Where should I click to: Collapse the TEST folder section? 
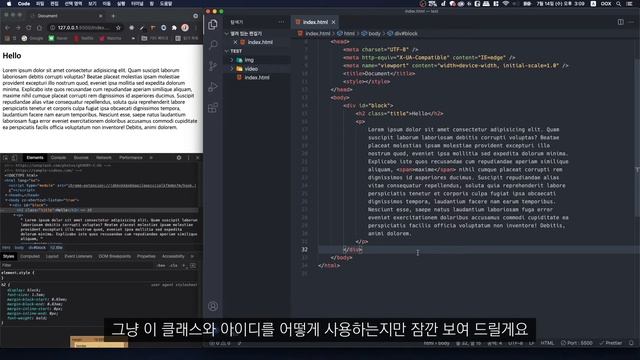point(227,51)
